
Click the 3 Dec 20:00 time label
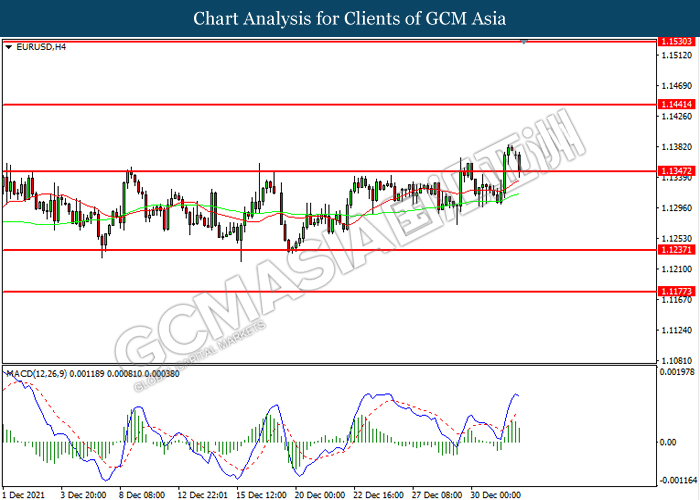[x=84, y=495]
